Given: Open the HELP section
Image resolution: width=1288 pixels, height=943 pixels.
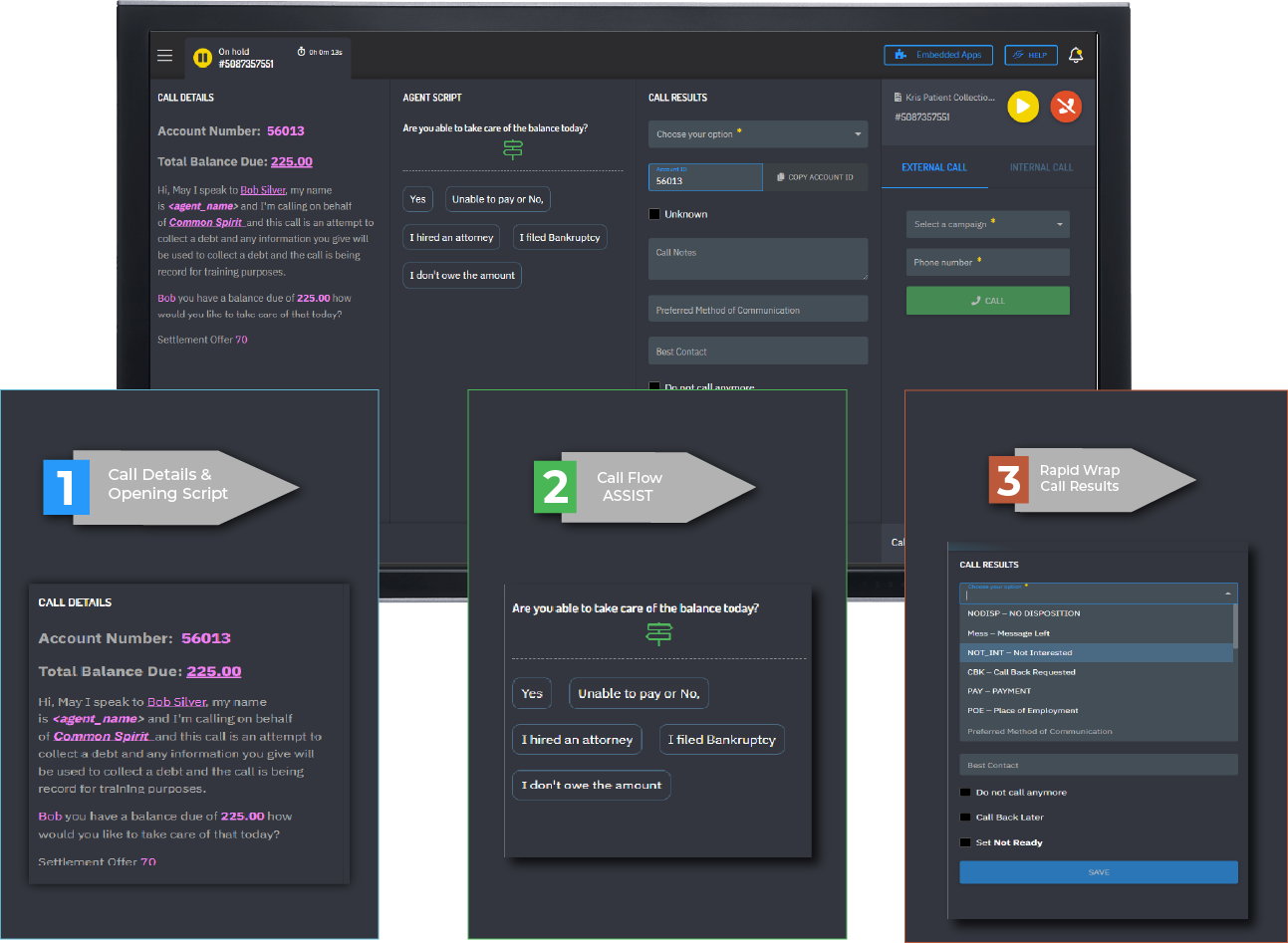Looking at the screenshot, I should tap(1030, 55).
